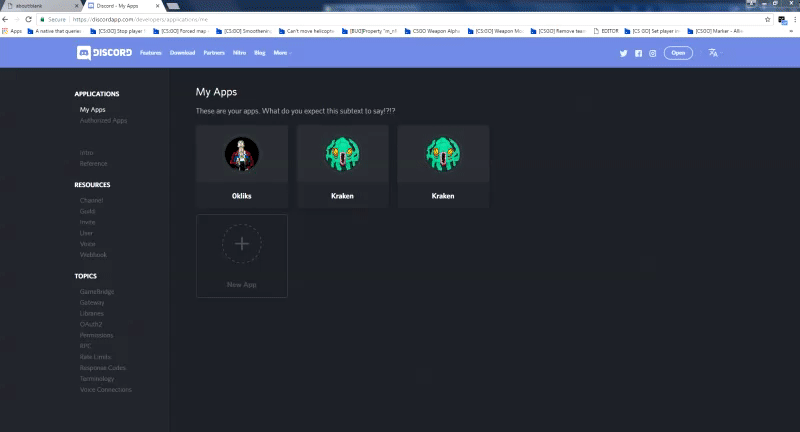Open the '[CS:GO] Smoothening' bookmark
This screenshot has width=800, height=432.
tap(243, 31)
